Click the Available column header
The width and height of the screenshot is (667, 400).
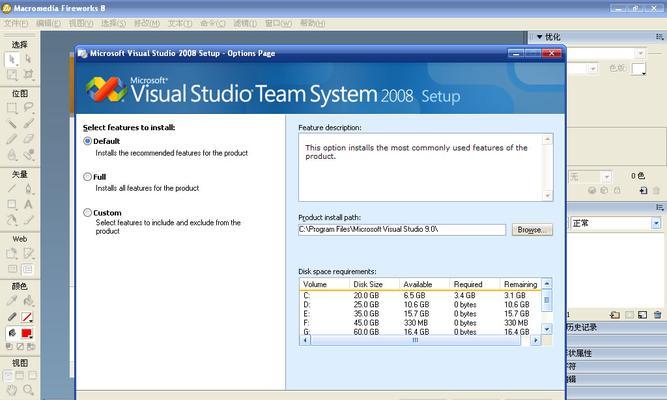(x=424, y=284)
